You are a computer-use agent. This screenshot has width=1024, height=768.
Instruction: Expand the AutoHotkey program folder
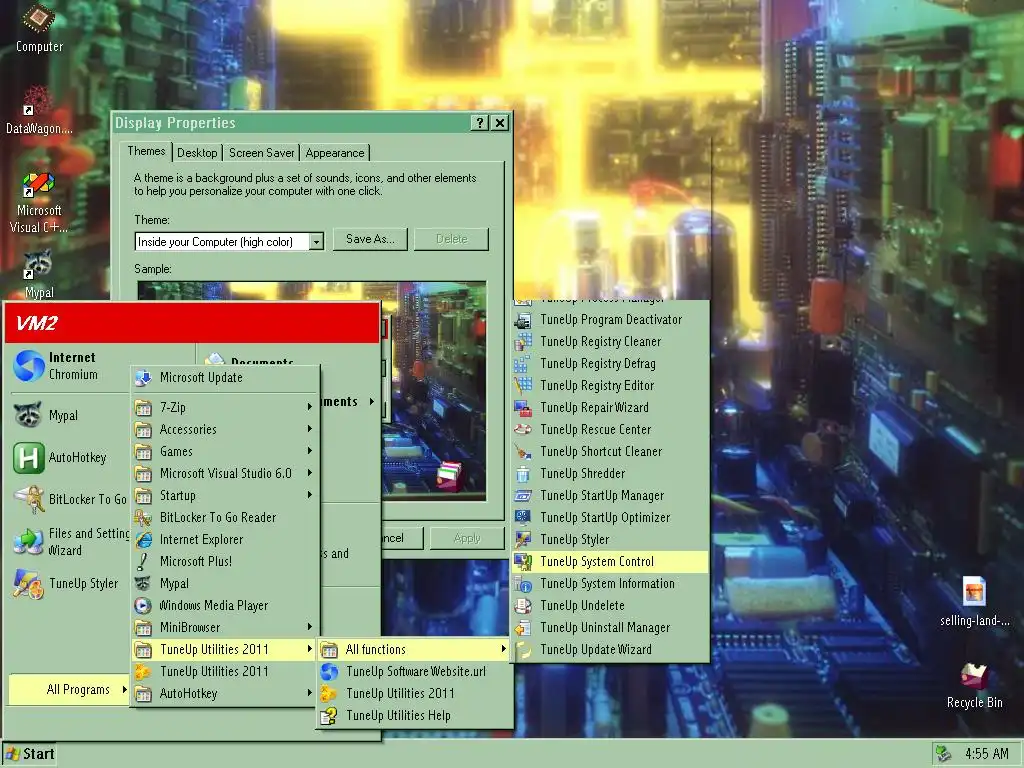click(225, 694)
